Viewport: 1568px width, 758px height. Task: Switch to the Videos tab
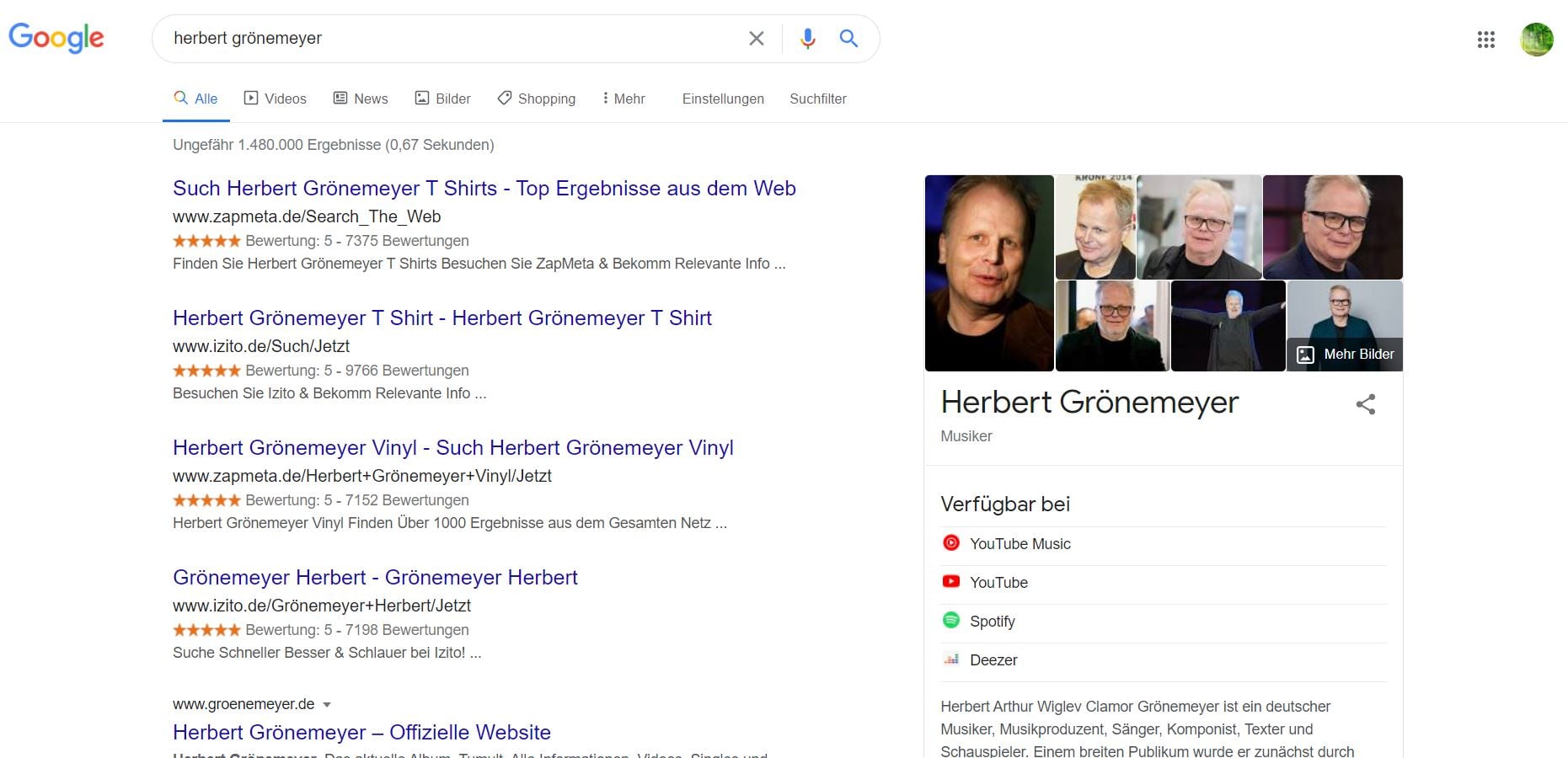[x=275, y=99]
